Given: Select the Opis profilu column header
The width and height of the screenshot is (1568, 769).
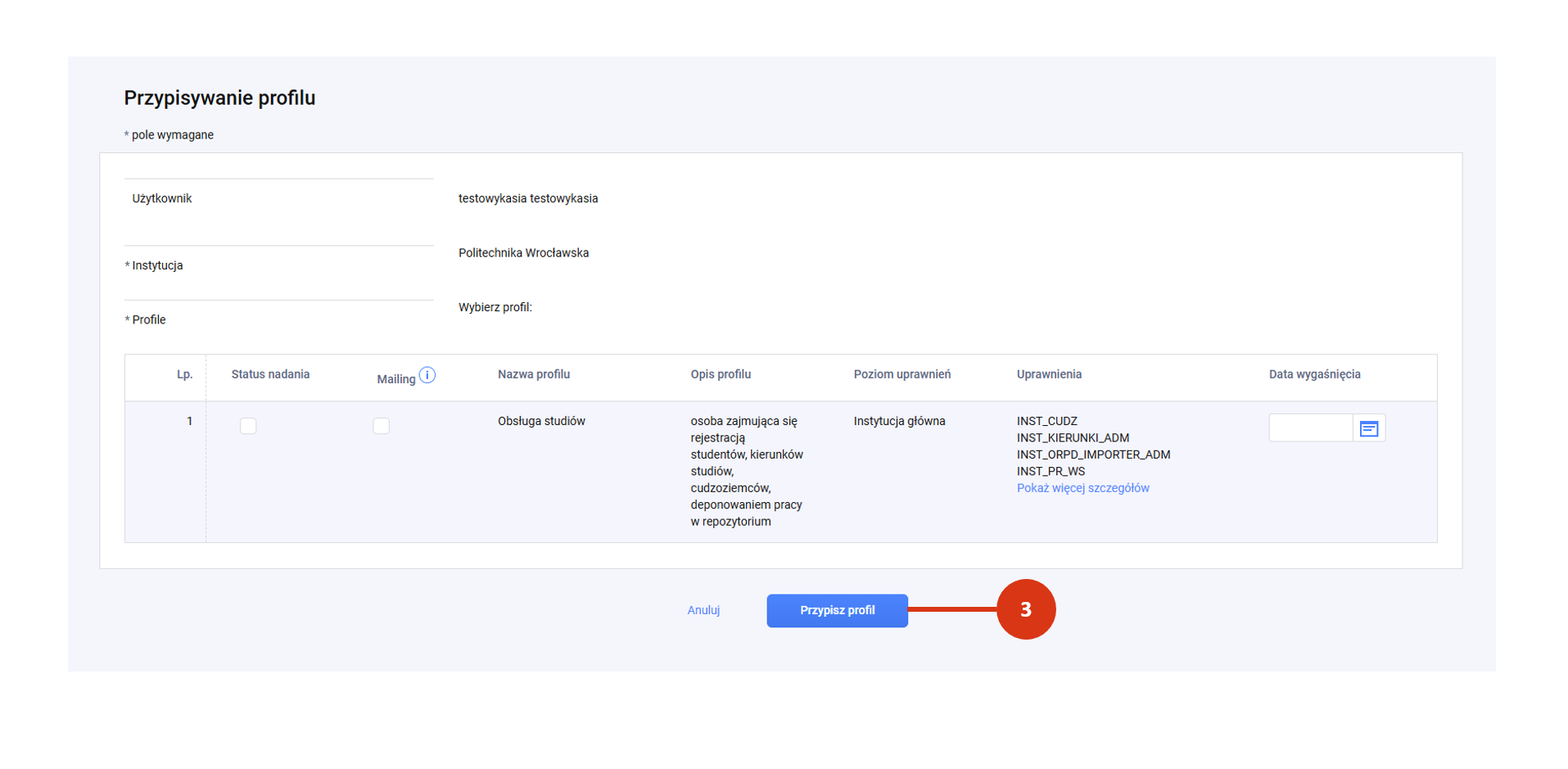Looking at the screenshot, I should click(721, 374).
